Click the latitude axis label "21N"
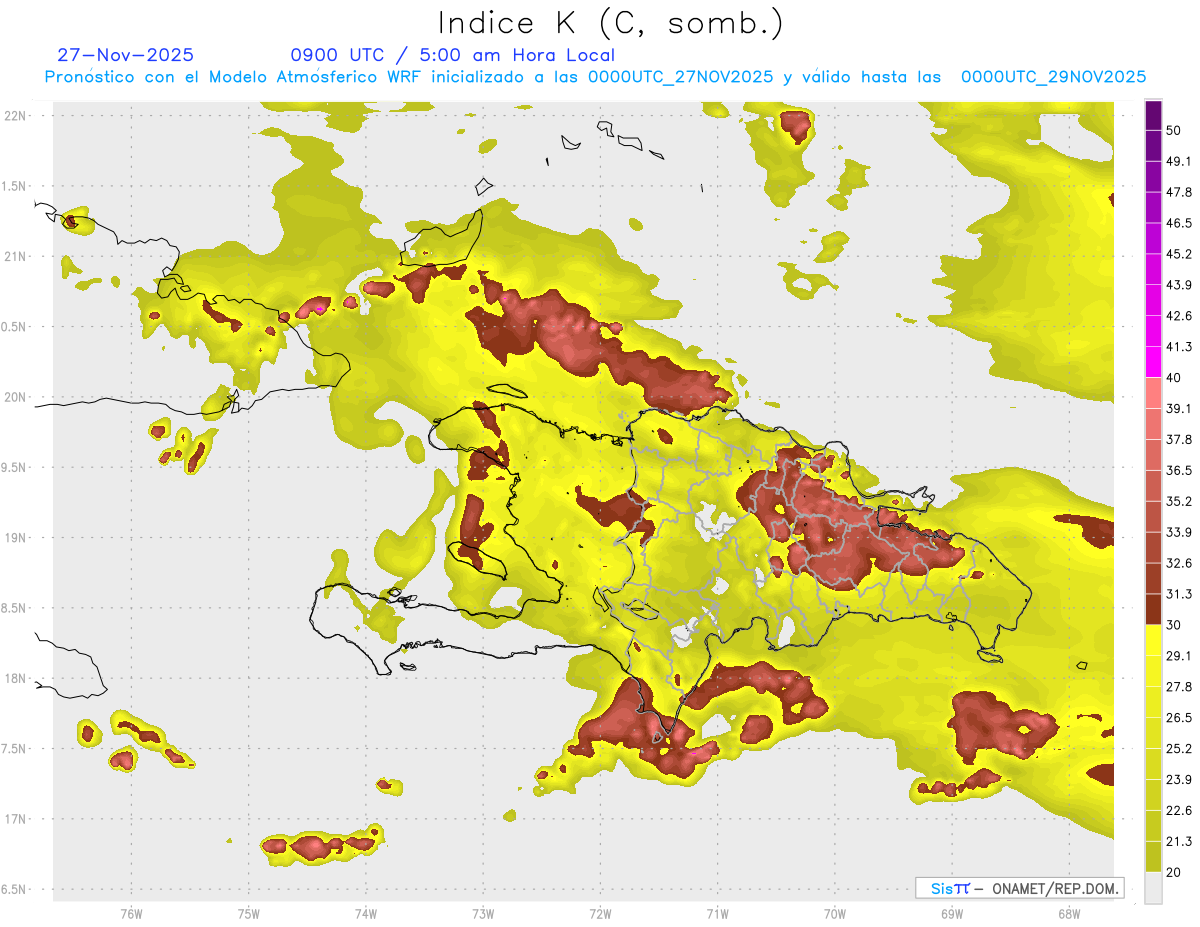 pyautogui.click(x=15, y=257)
